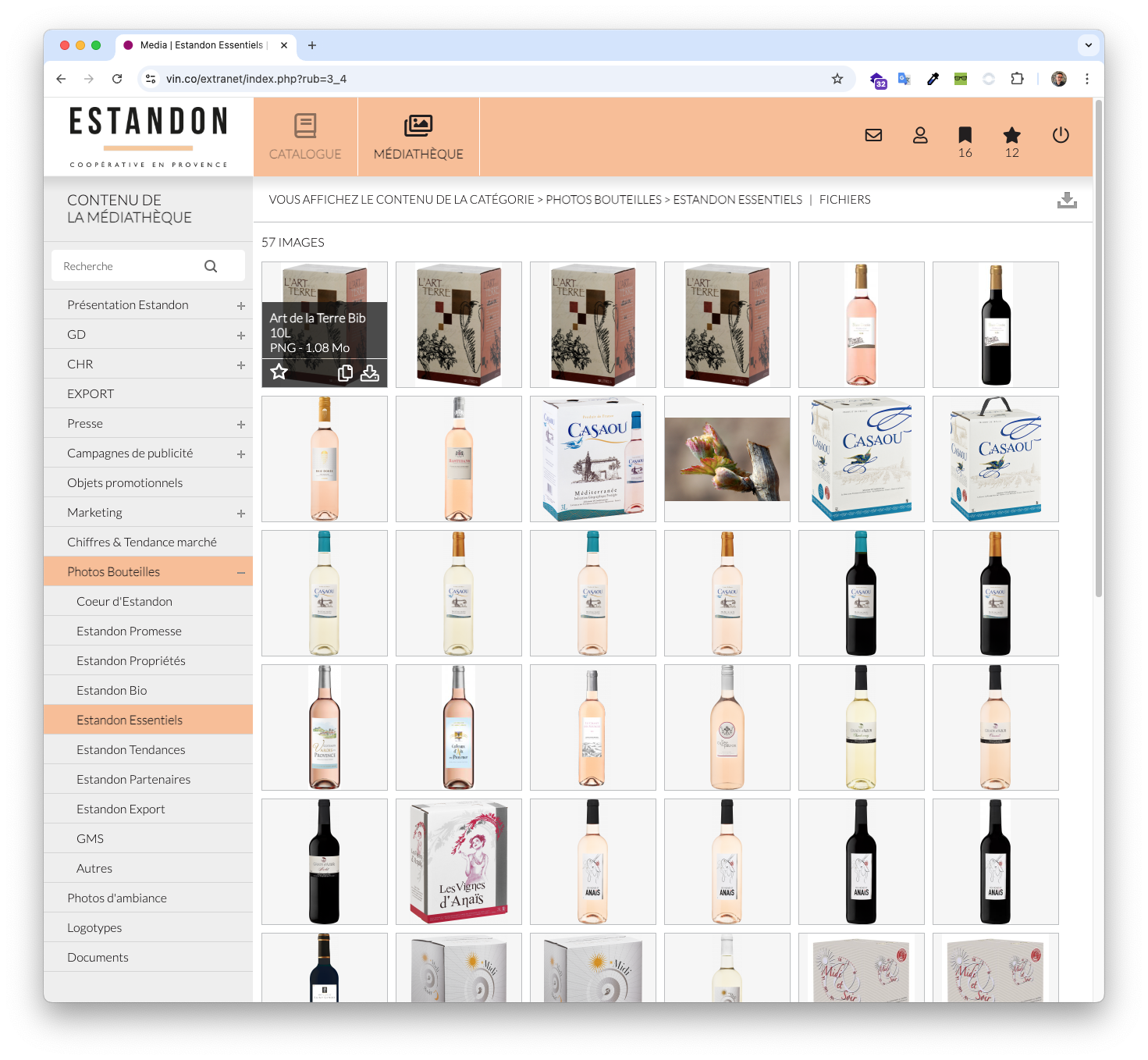
Task: Open favorites star icon showing 12
Action: [1012, 135]
